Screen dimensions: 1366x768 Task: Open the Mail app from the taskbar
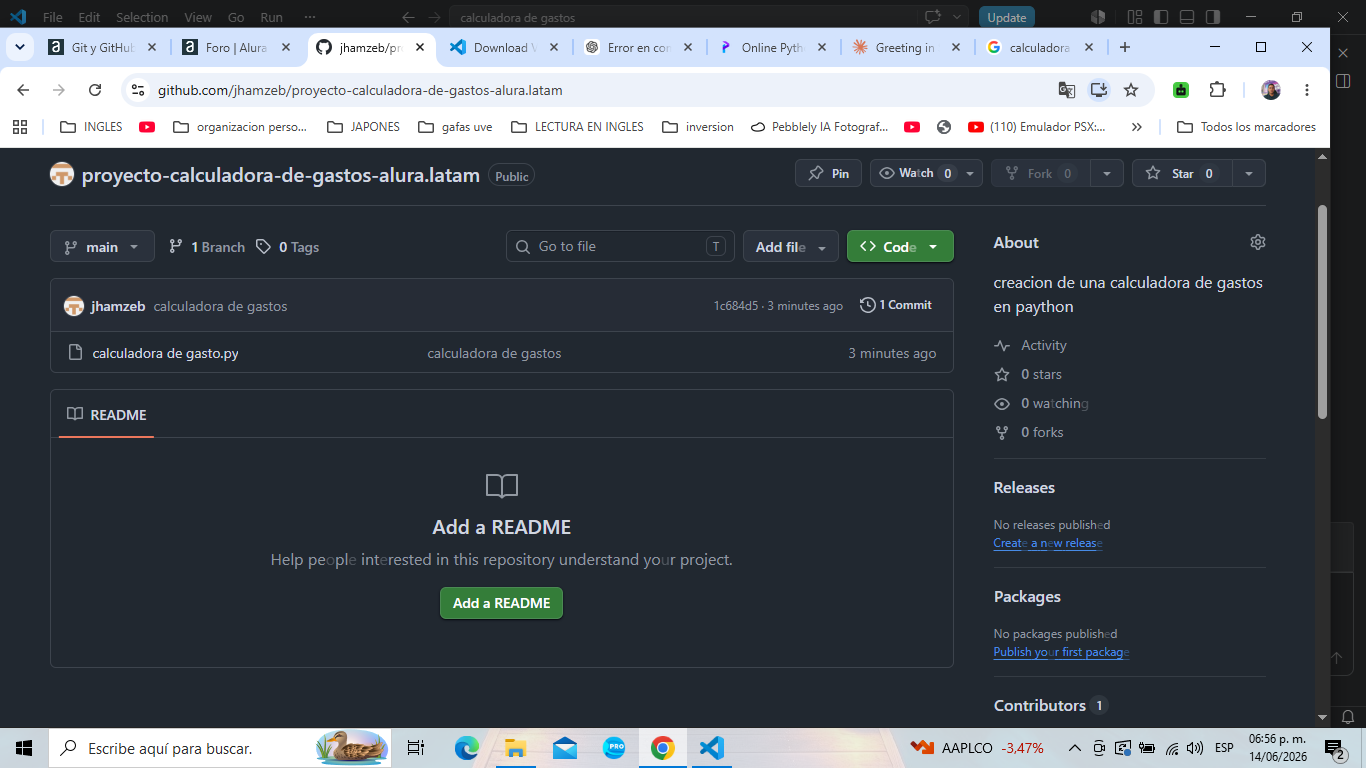coord(565,748)
